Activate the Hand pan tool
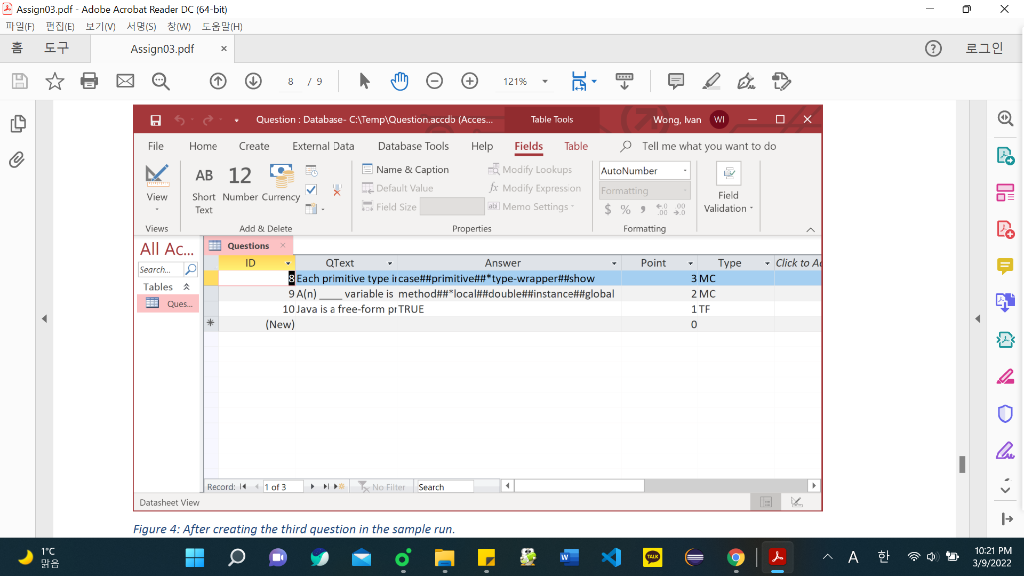 click(400, 81)
